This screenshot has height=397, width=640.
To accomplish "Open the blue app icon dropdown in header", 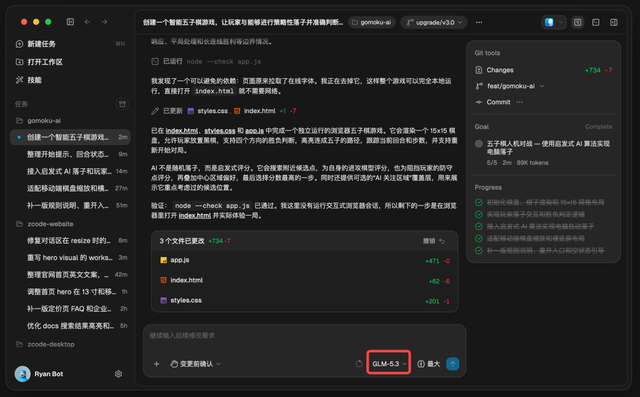I will pyautogui.click(x=553, y=22).
